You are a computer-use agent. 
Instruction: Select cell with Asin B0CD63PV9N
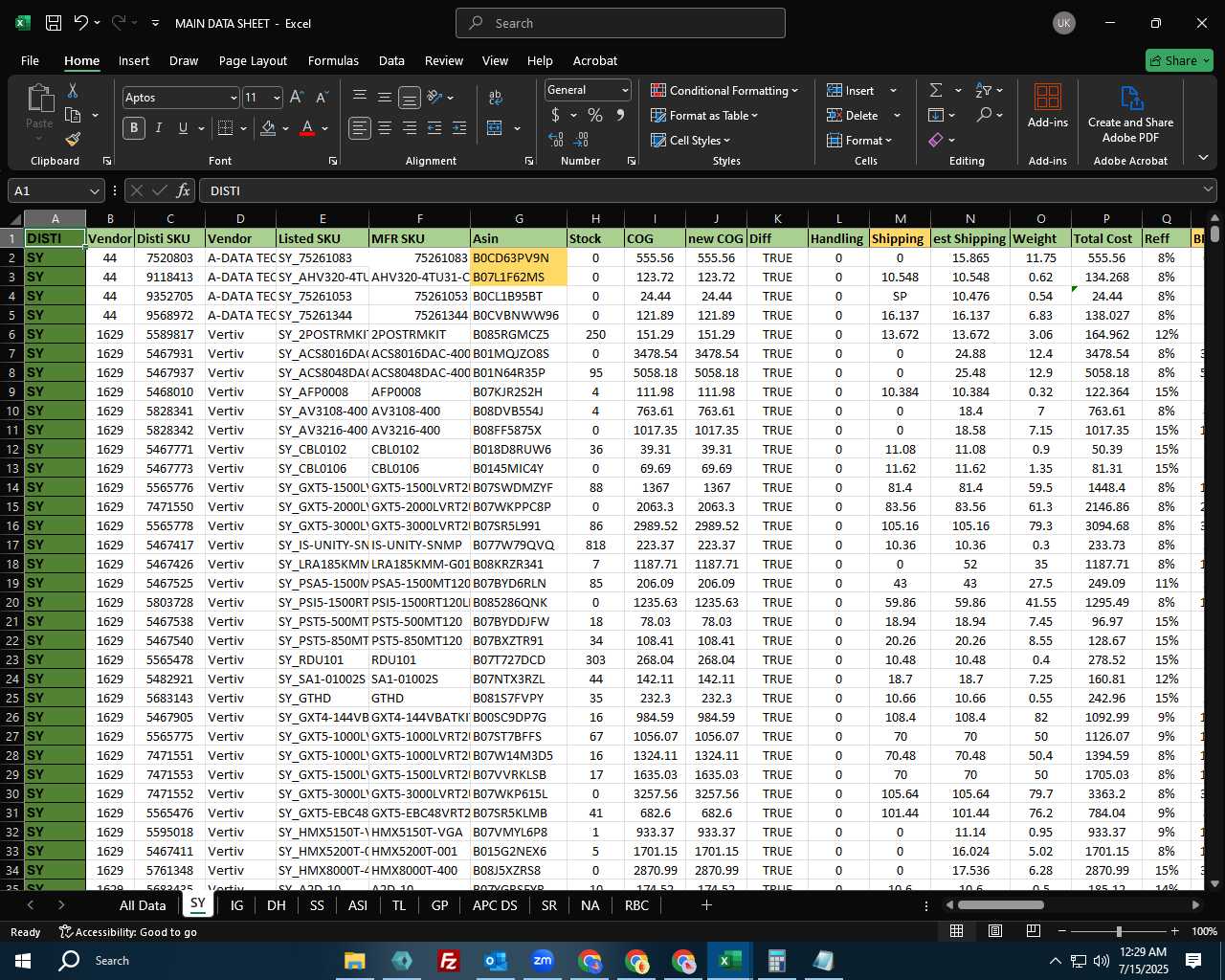click(519, 257)
